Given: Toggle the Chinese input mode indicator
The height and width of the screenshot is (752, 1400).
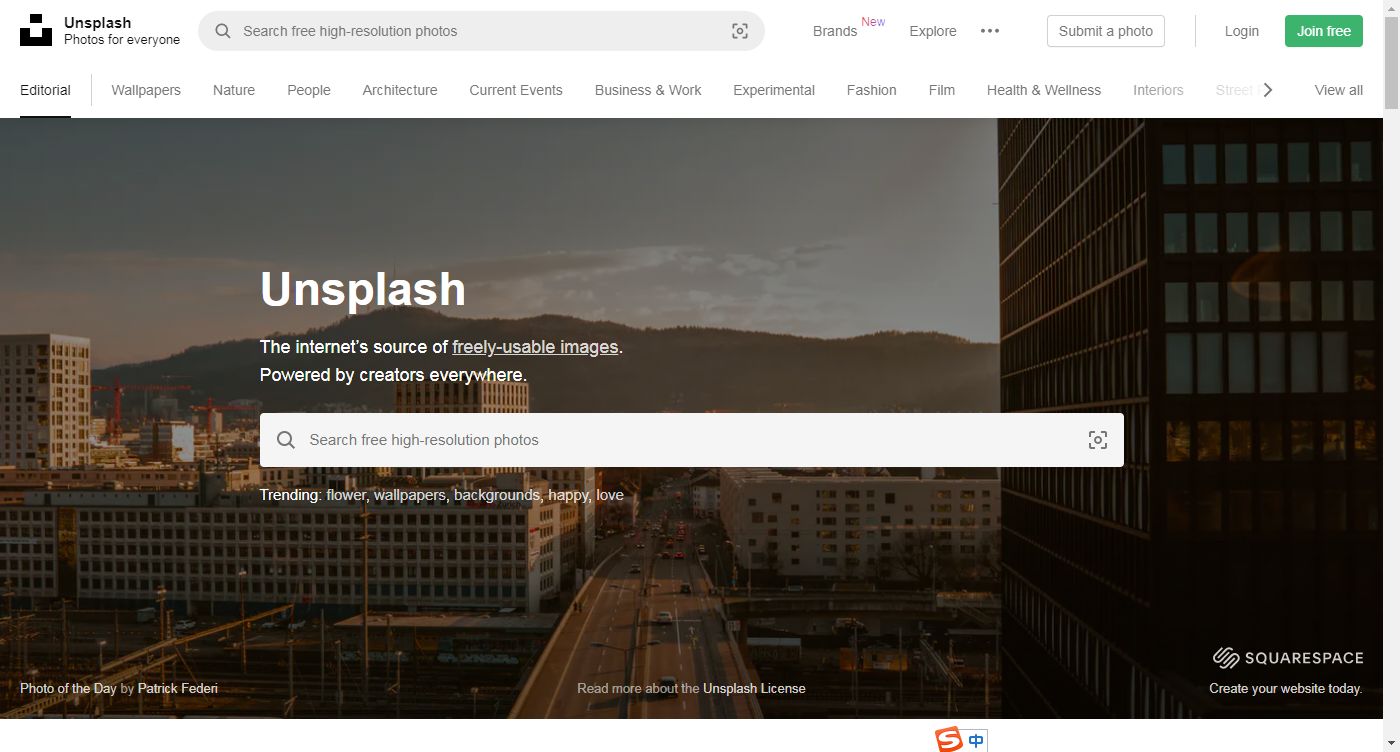Looking at the screenshot, I should 977,741.
